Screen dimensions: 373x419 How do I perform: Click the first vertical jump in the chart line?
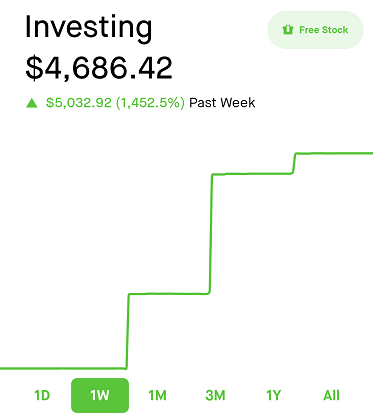127,331
